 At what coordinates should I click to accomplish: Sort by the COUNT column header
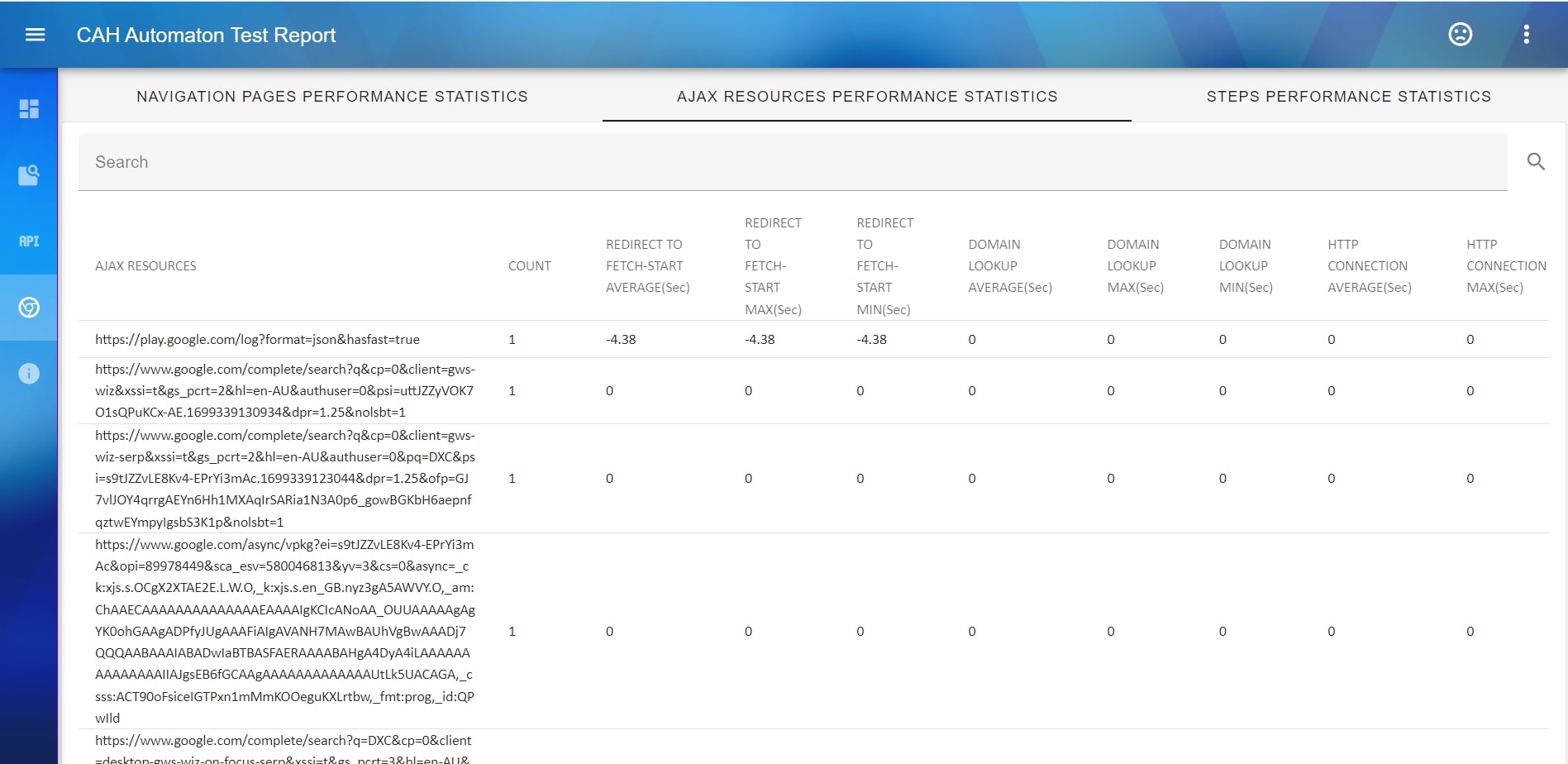coord(530,265)
